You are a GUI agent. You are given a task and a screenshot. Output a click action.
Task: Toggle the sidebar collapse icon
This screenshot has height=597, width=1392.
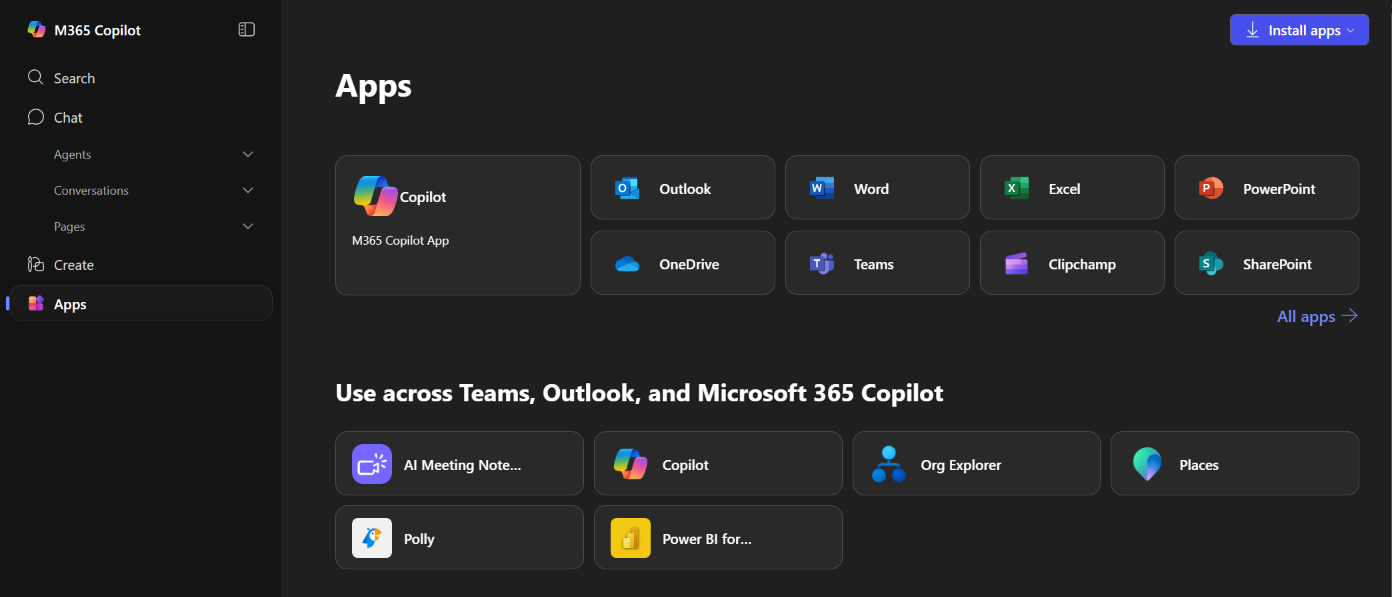(x=246, y=30)
